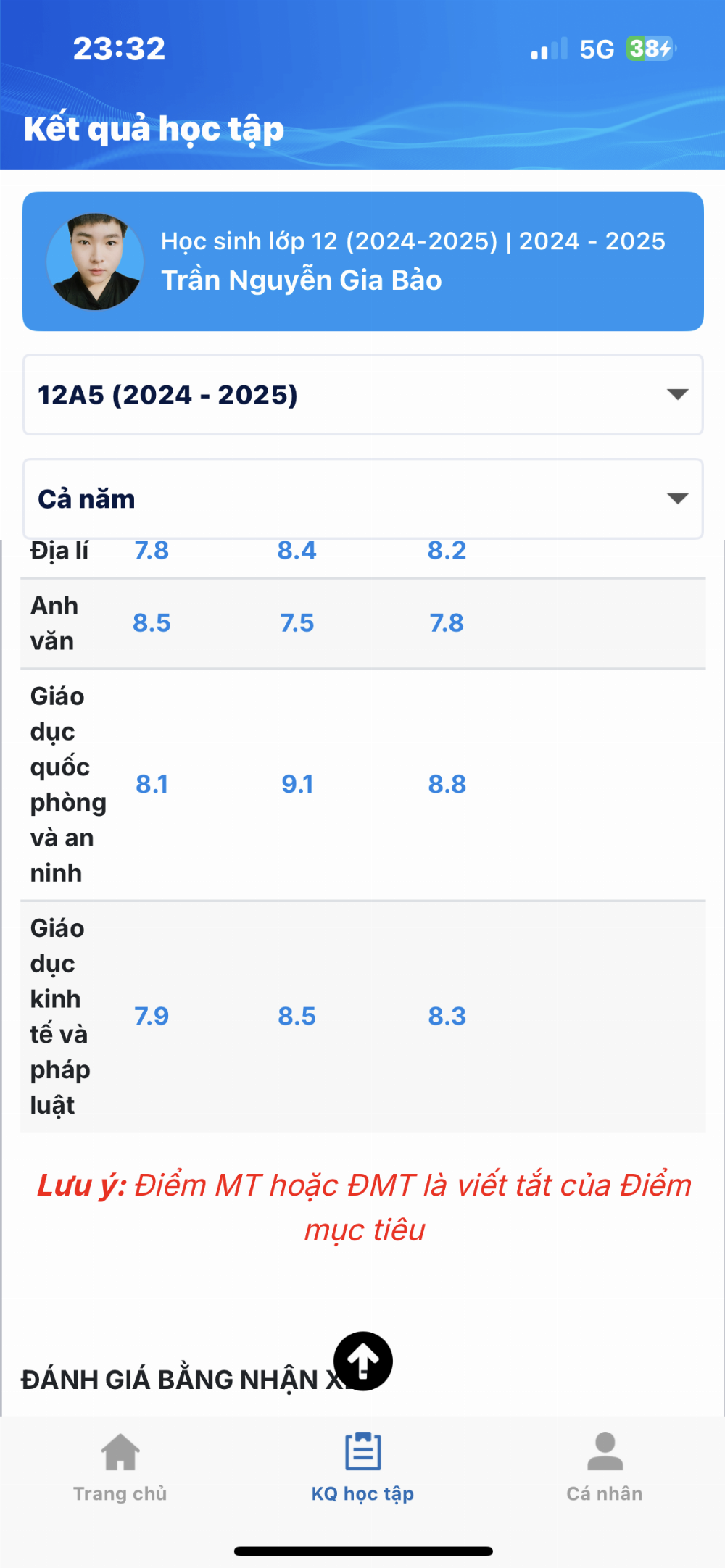Switch to the Cá nhân tab label

[605, 1493]
